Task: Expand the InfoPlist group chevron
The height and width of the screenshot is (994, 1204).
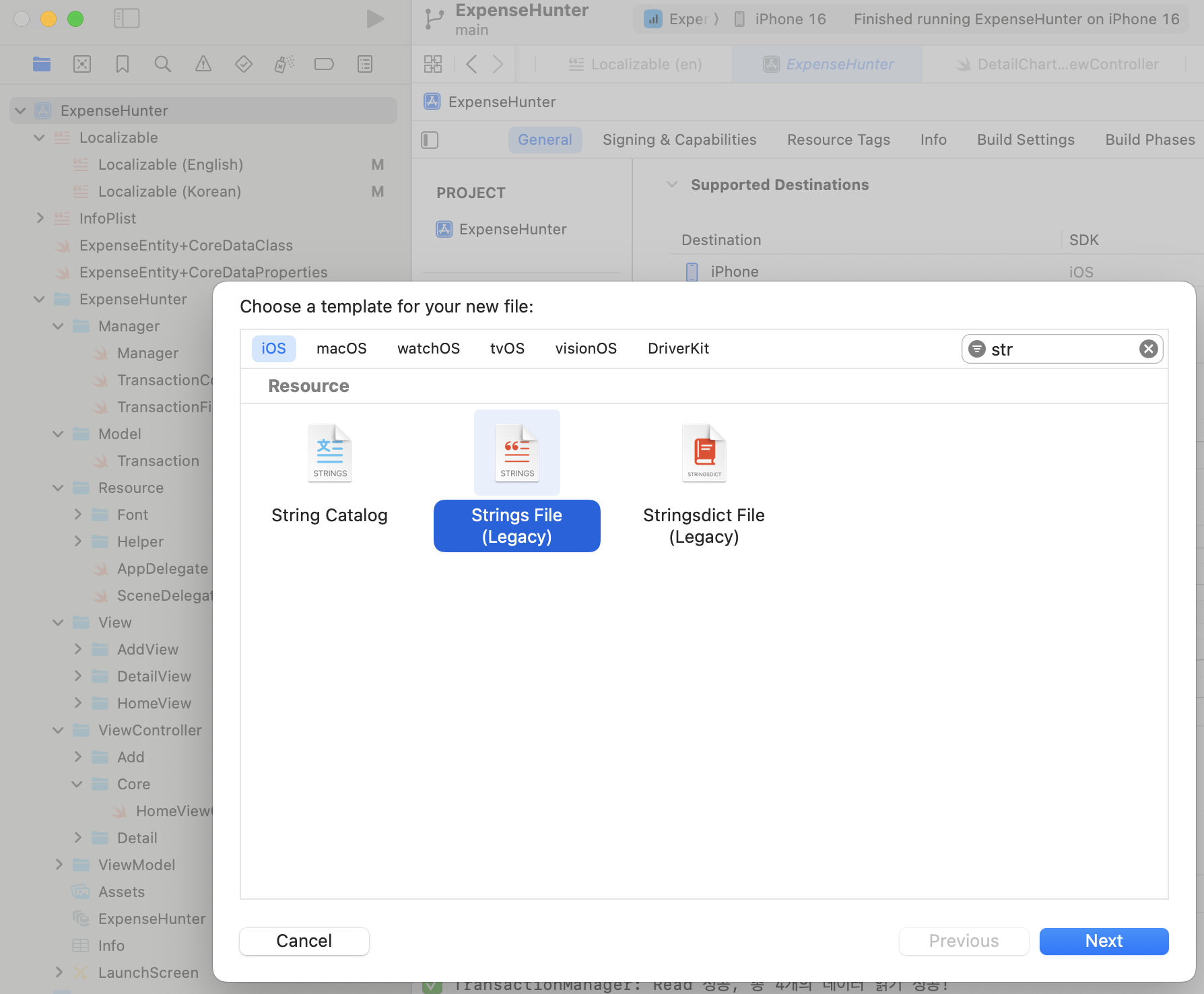Action: pos(40,218)
